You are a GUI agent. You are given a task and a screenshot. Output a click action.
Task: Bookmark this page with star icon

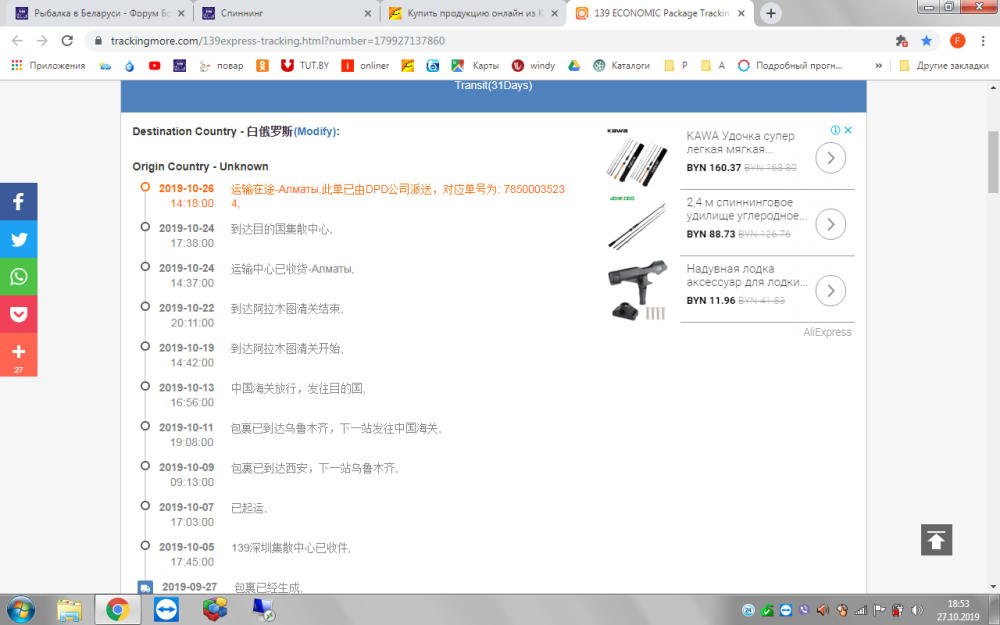(x=926, y=41)
